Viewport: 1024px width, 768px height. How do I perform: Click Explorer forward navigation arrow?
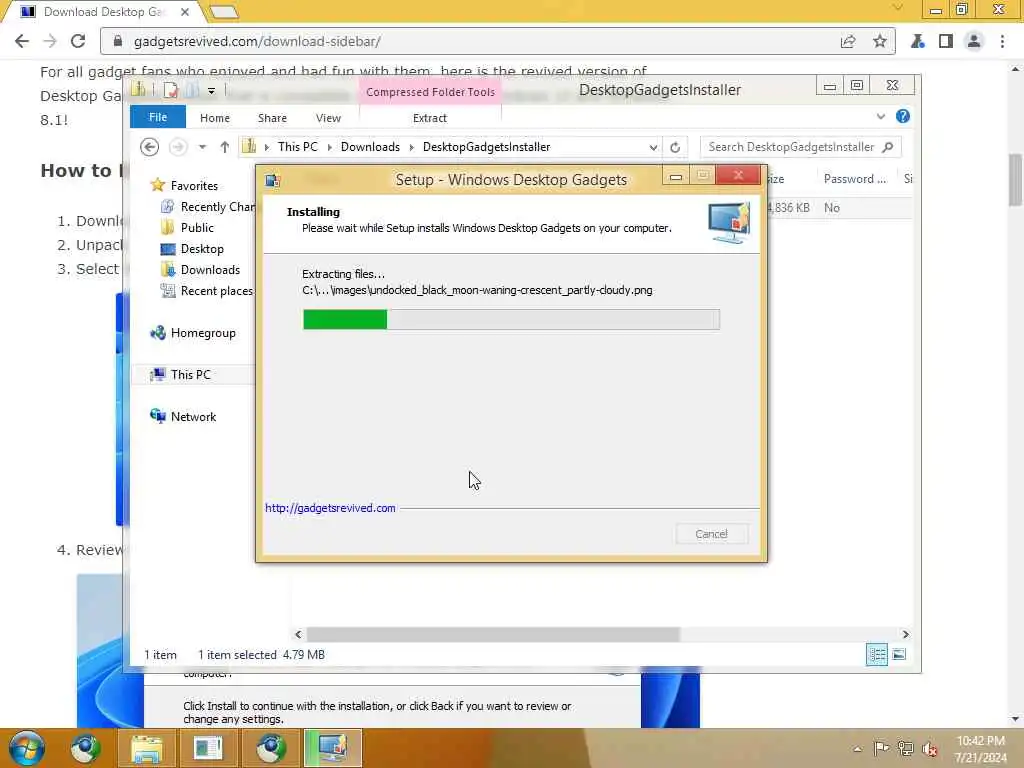click(x=178, y=147)
